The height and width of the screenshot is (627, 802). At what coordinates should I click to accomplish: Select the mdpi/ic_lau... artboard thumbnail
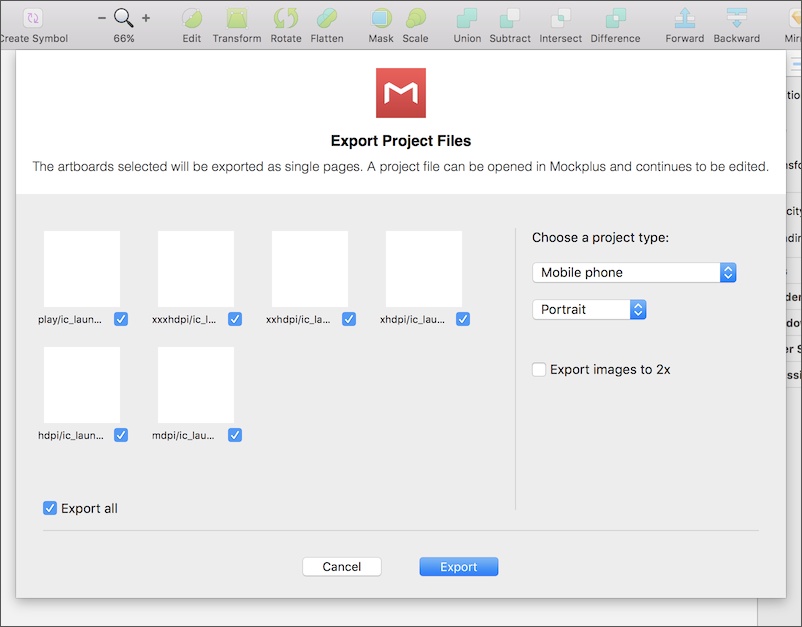tap(196, 385)
